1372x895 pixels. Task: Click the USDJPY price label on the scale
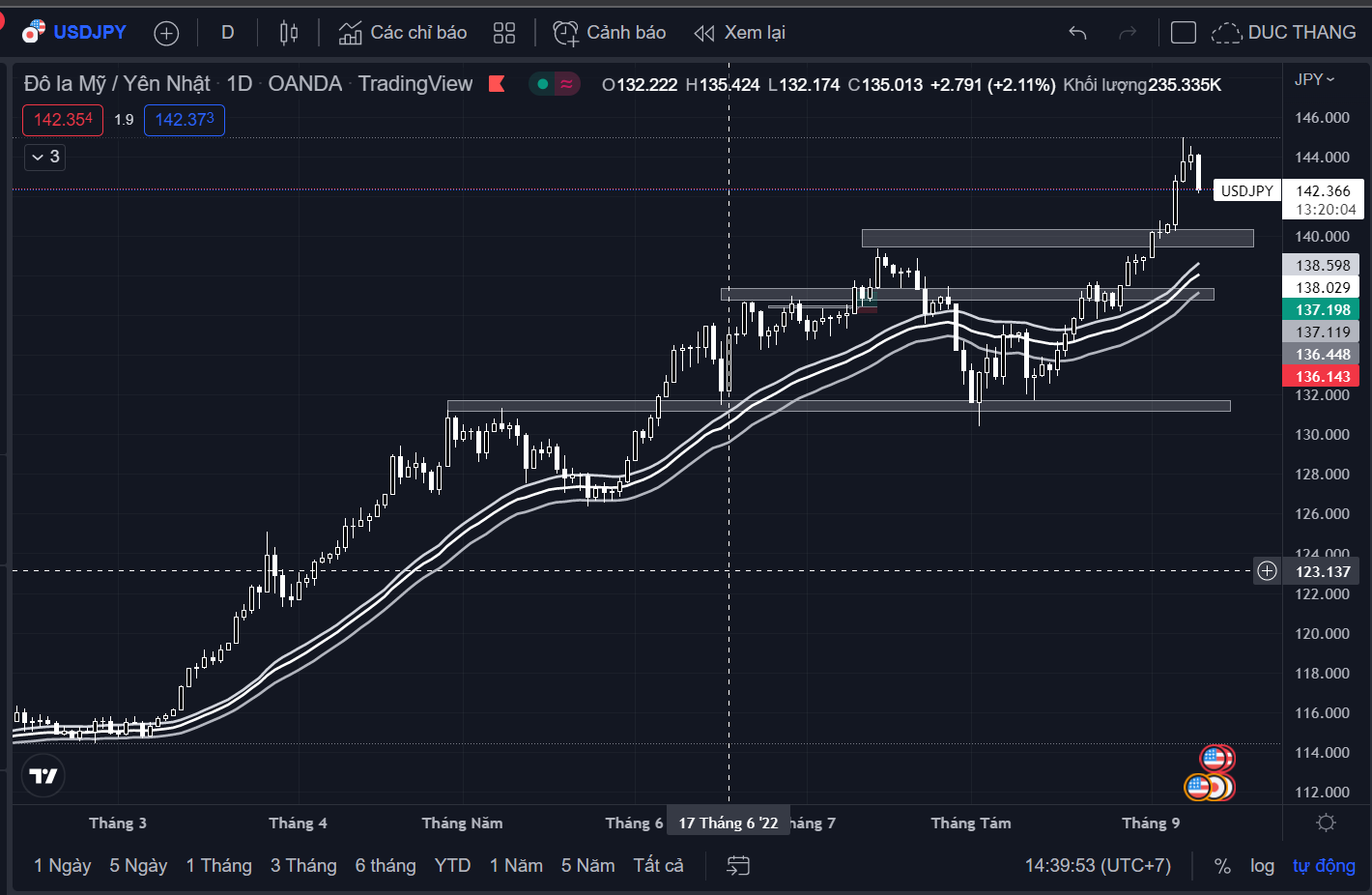tap(1246, 190)
